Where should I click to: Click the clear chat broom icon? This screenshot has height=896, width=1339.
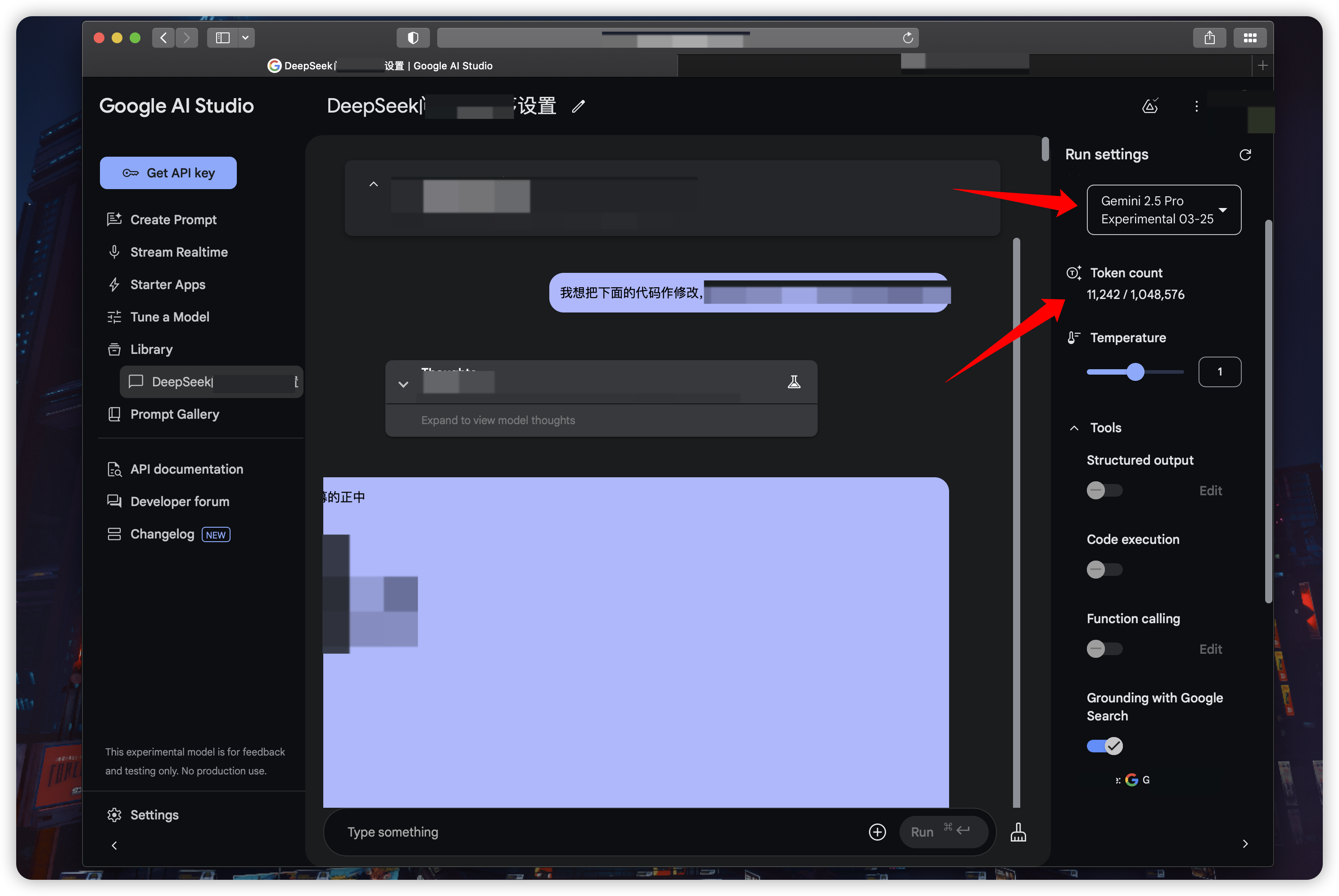(1018, 832)
